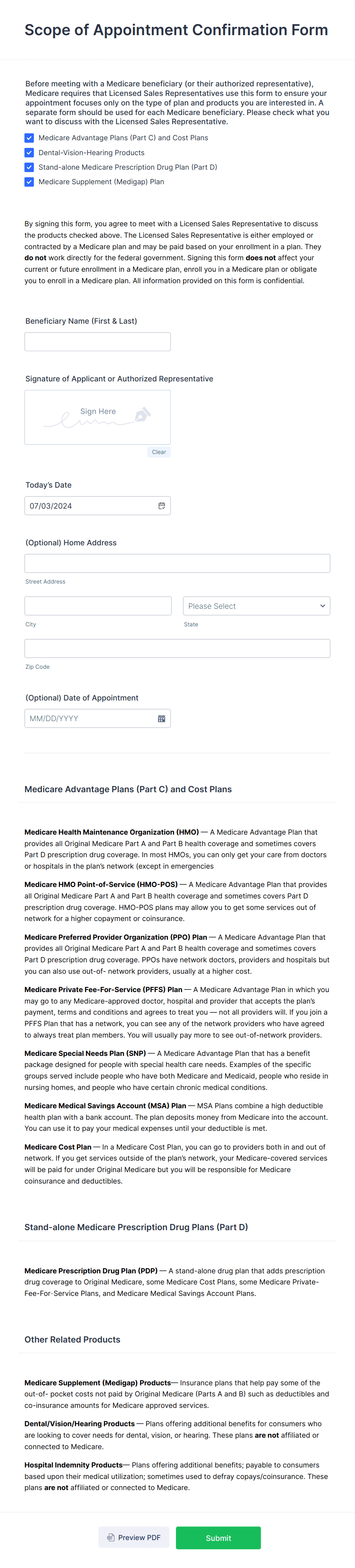355x1568 pixels.
Task: Click the State dropdown chevron arrow
Action: (322, 606)
